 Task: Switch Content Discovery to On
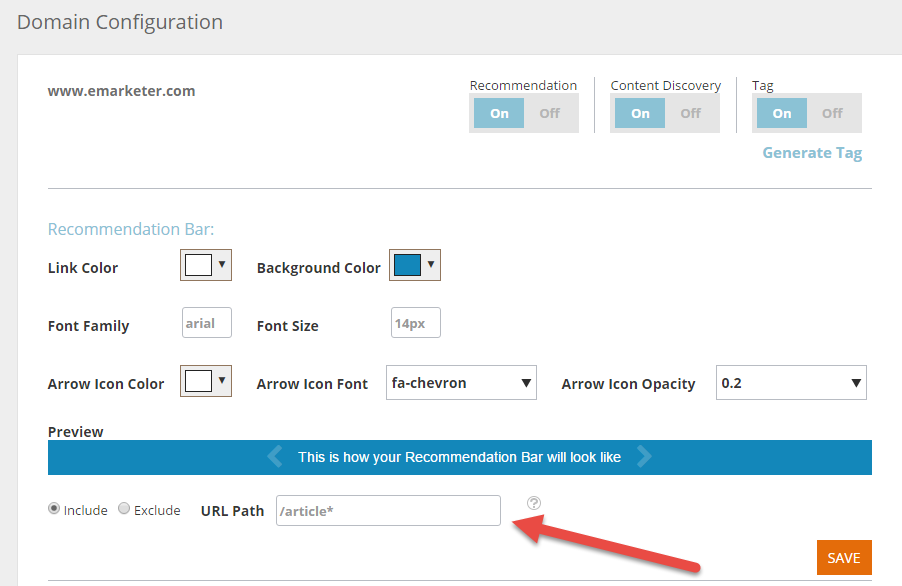point(640,113)
